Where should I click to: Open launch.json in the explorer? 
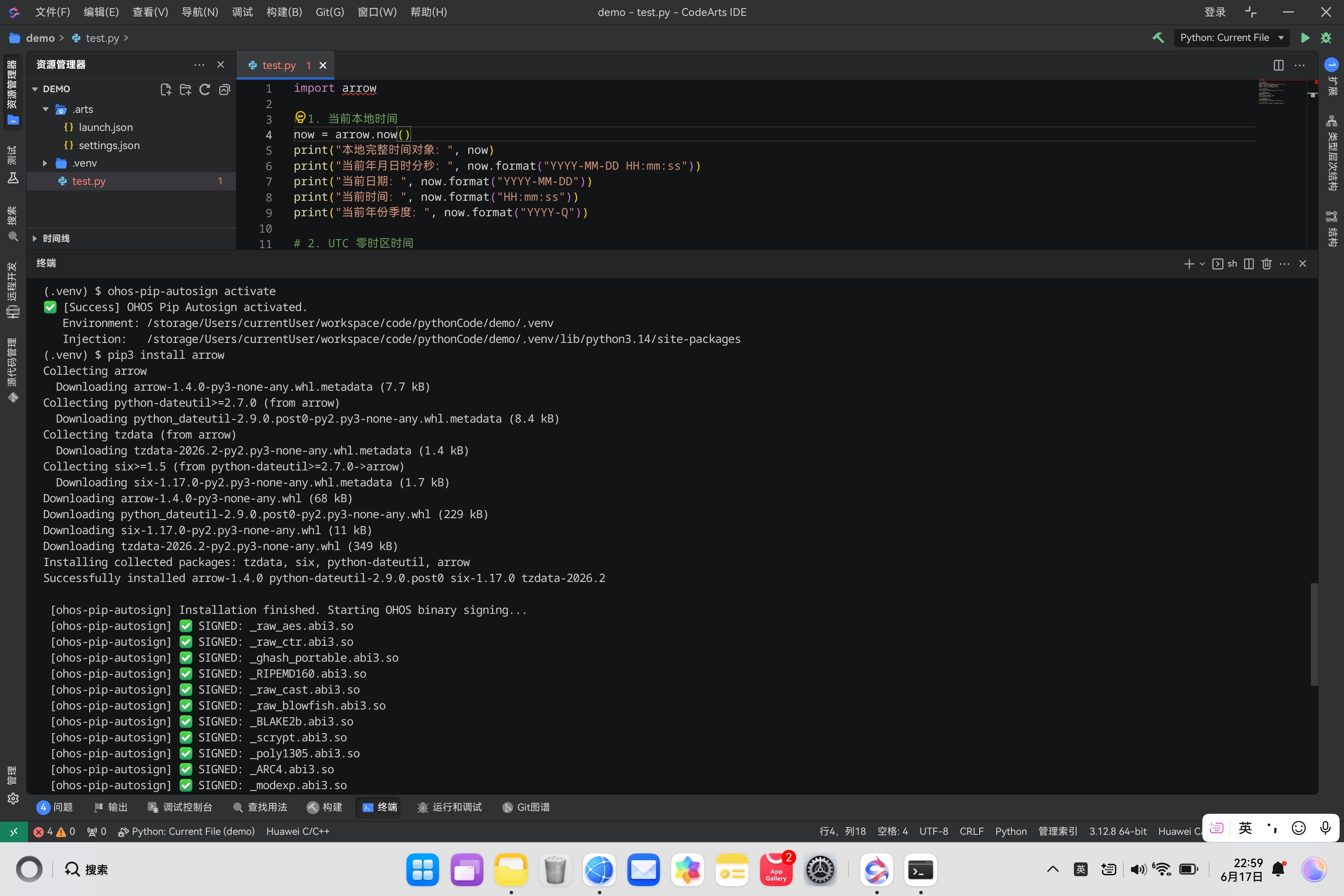106,128
